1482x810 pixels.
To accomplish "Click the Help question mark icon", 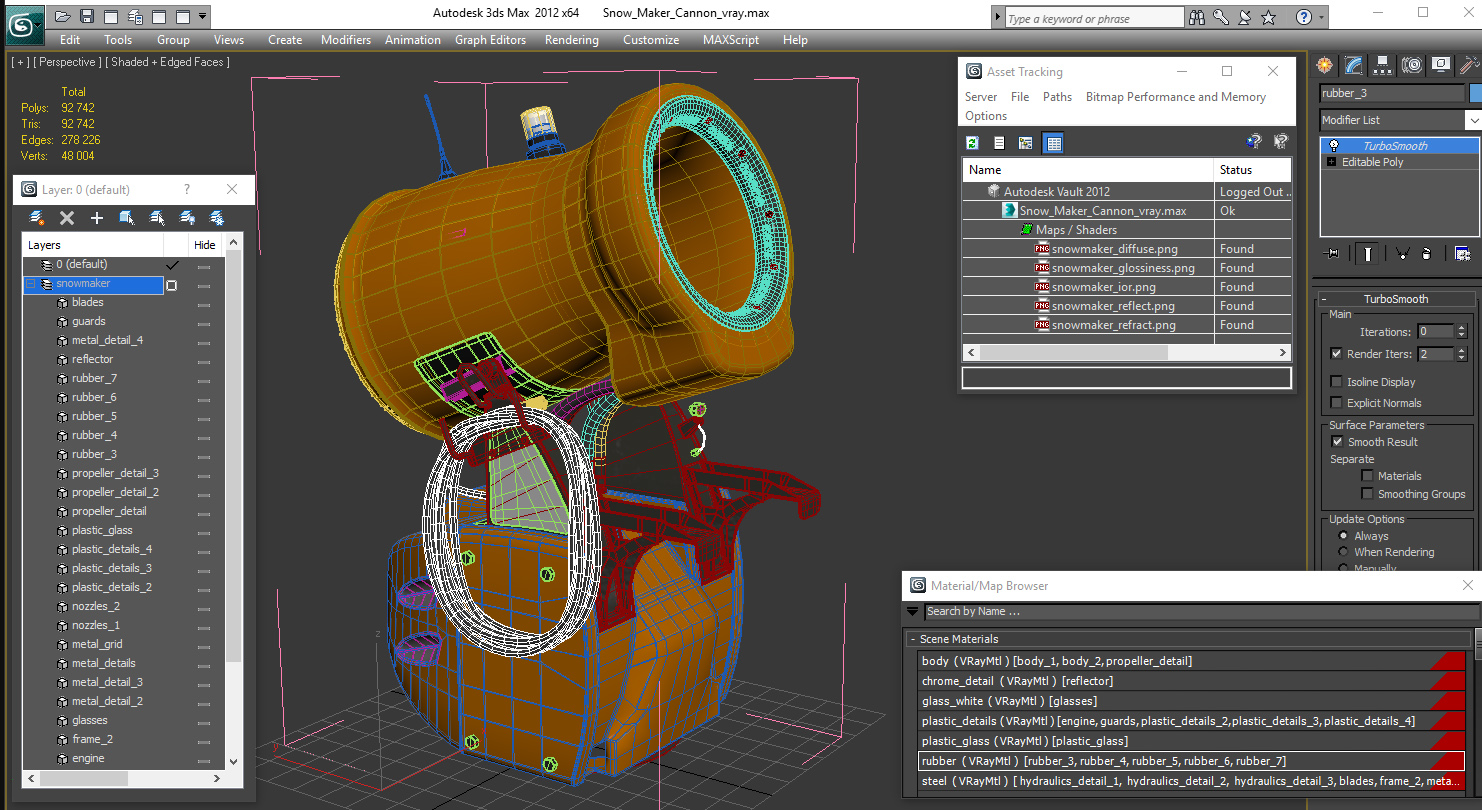I will [1304, 17].
